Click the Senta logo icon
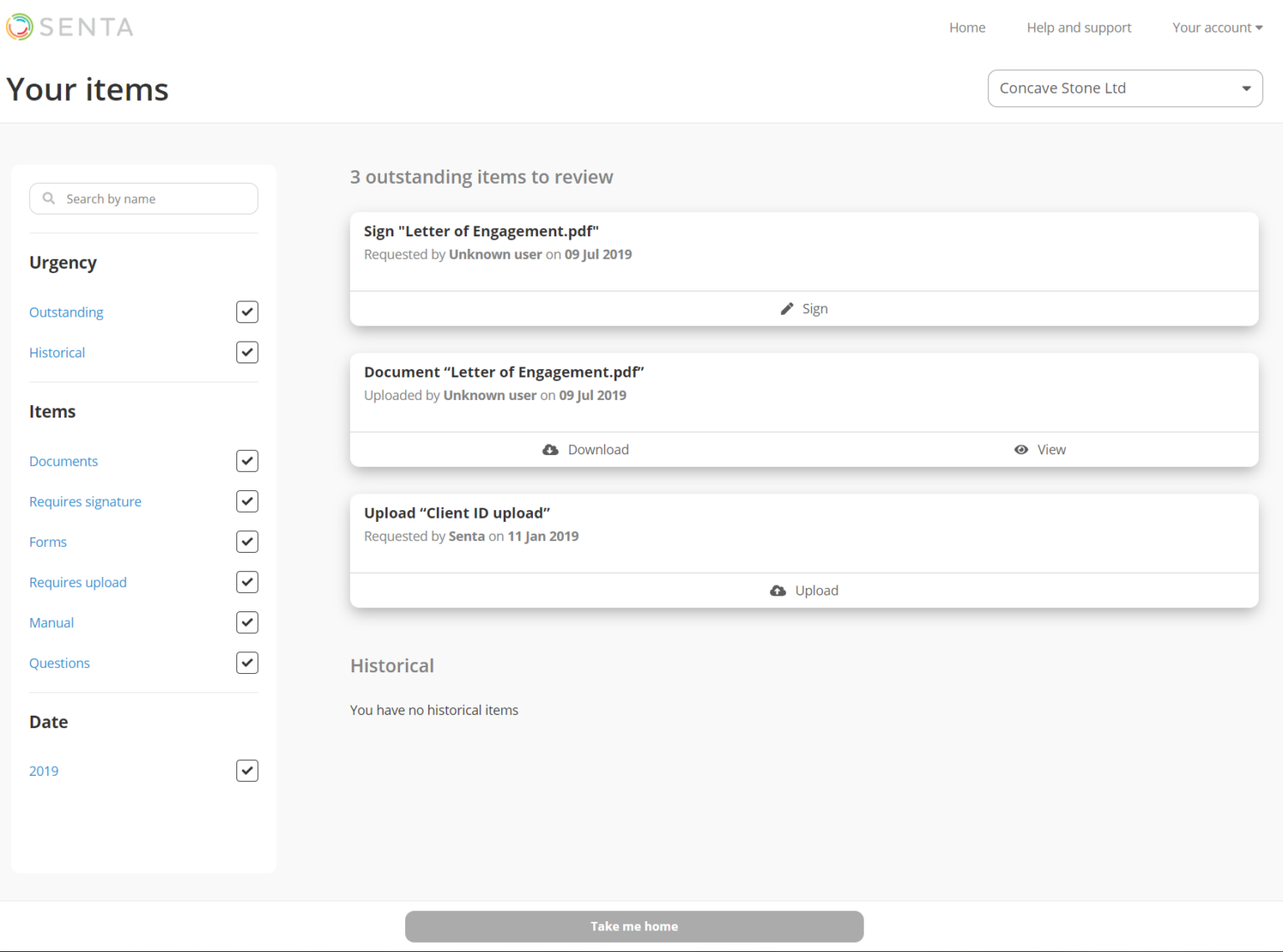 point(20,27)
